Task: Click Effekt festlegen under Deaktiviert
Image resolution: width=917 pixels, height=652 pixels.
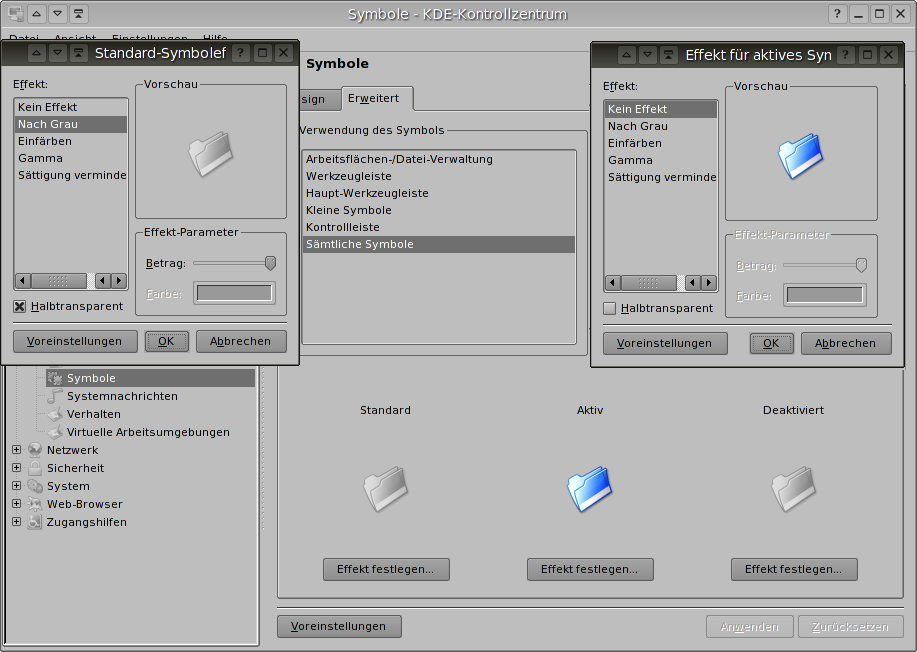Action: (794, 569)
